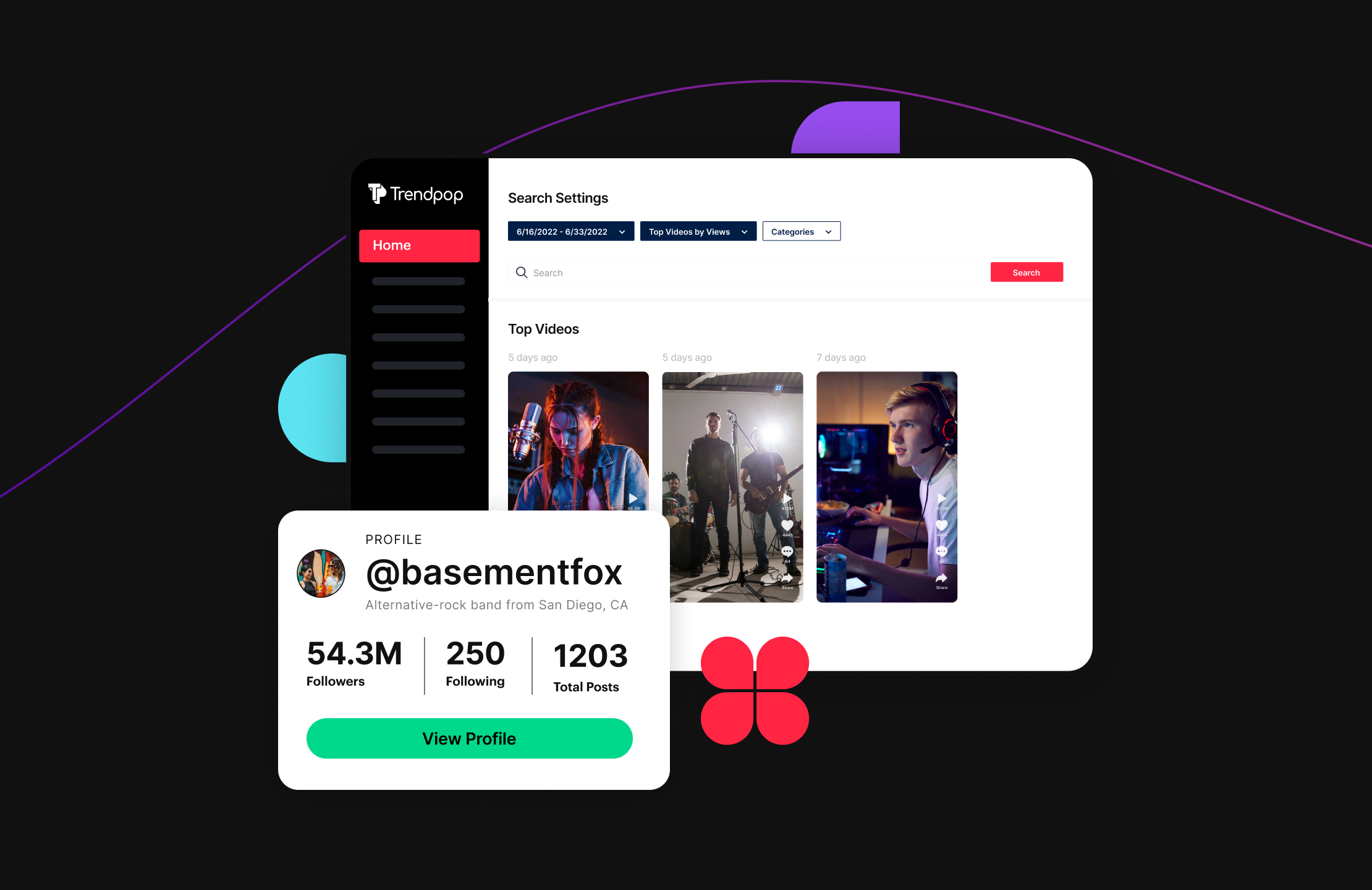Share the gamer video via the share icon
The width and height of the screenshot is (1372, 890).
point(941,578)
